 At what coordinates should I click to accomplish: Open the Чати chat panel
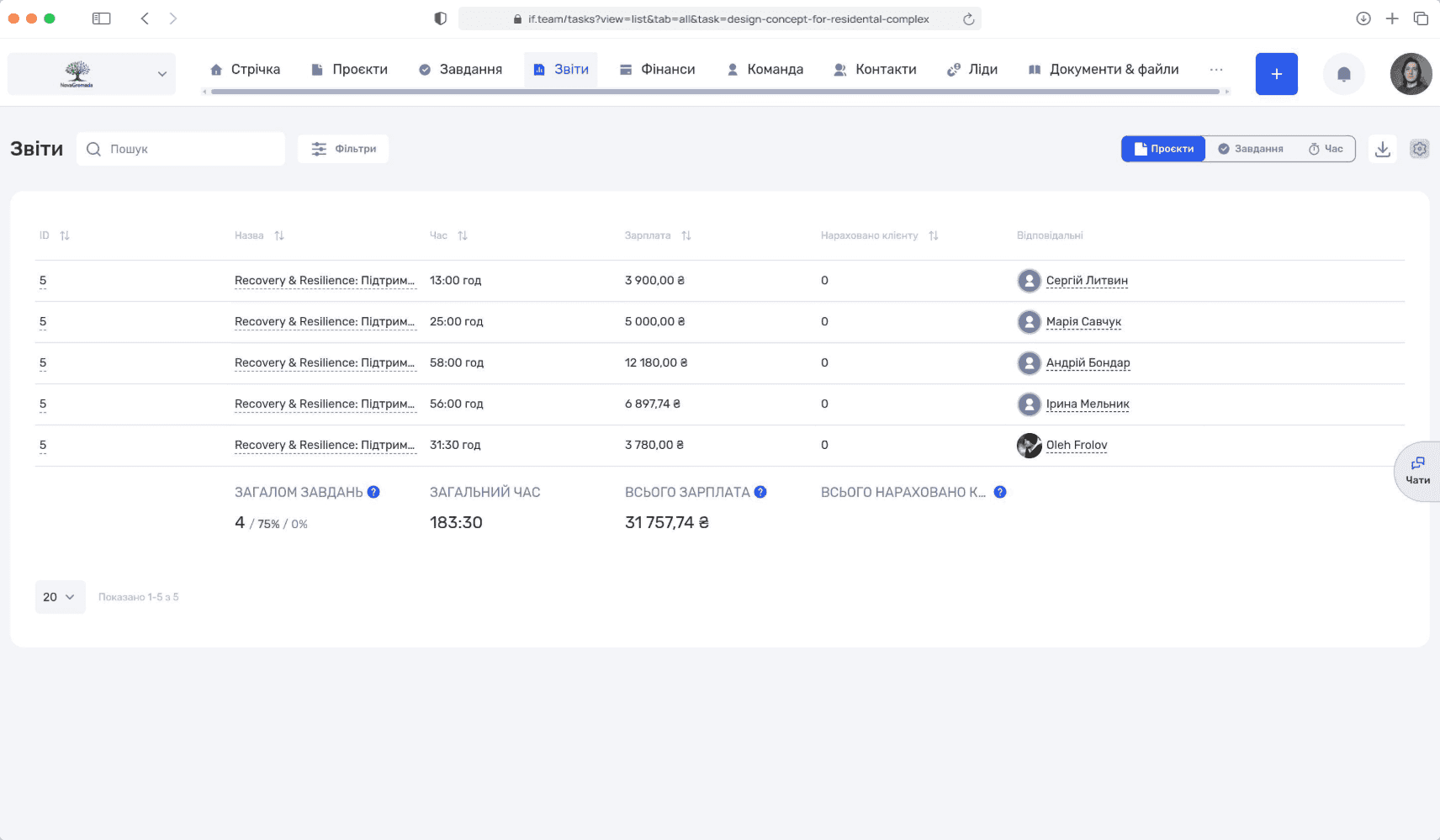tap(1417, 472)
